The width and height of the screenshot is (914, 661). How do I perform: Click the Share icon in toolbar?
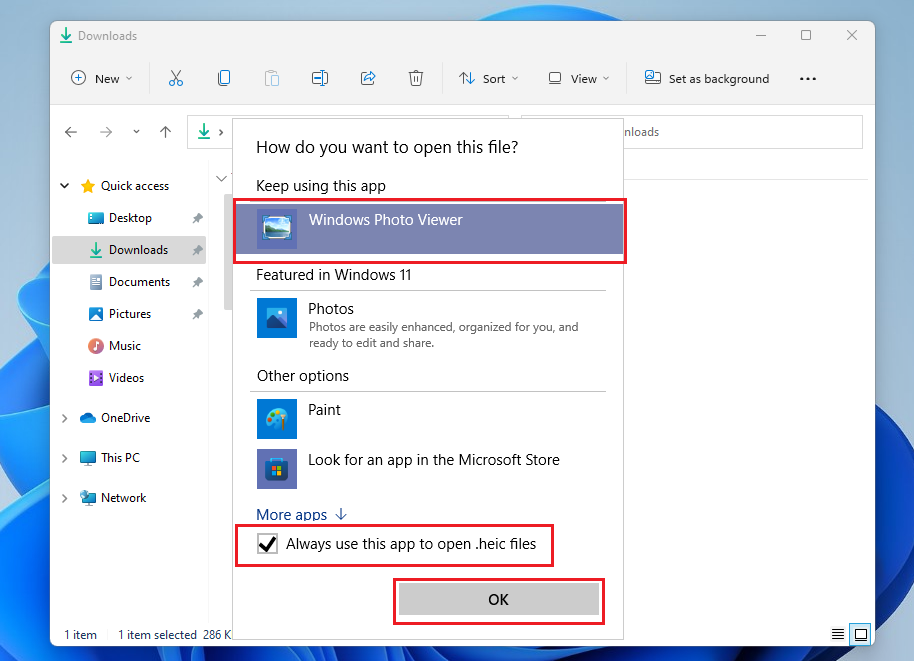(x=368, y=78)
